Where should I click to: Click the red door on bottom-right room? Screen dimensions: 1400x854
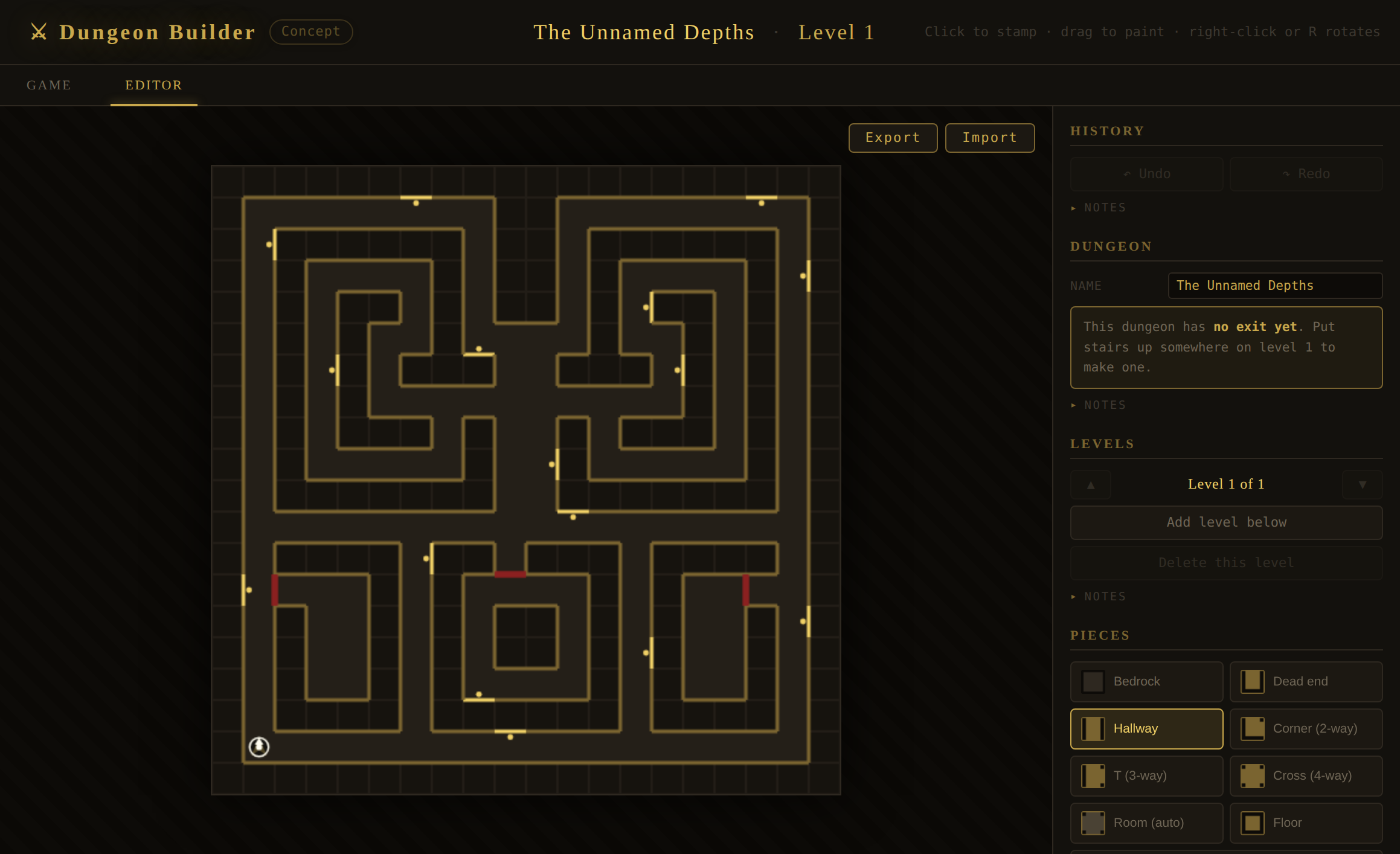pos(746,589)
